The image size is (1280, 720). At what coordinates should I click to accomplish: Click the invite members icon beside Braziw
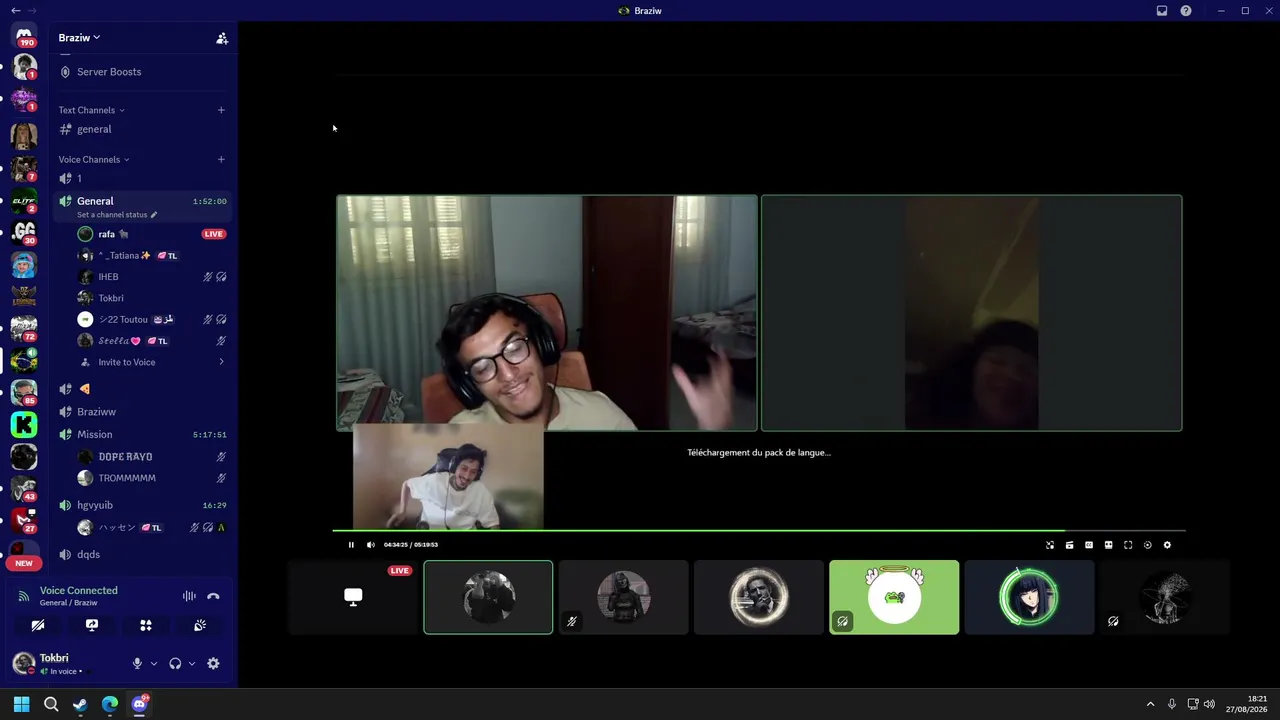[x=222, y=38]
